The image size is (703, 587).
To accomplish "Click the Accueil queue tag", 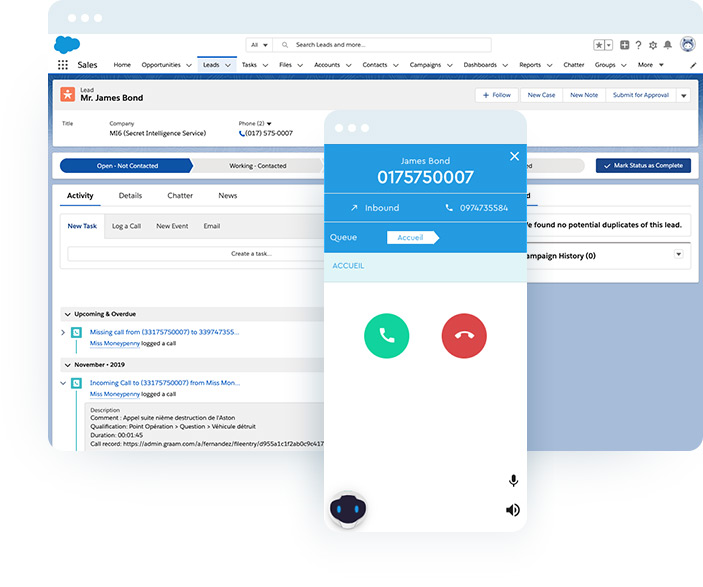I will [412, 238].
